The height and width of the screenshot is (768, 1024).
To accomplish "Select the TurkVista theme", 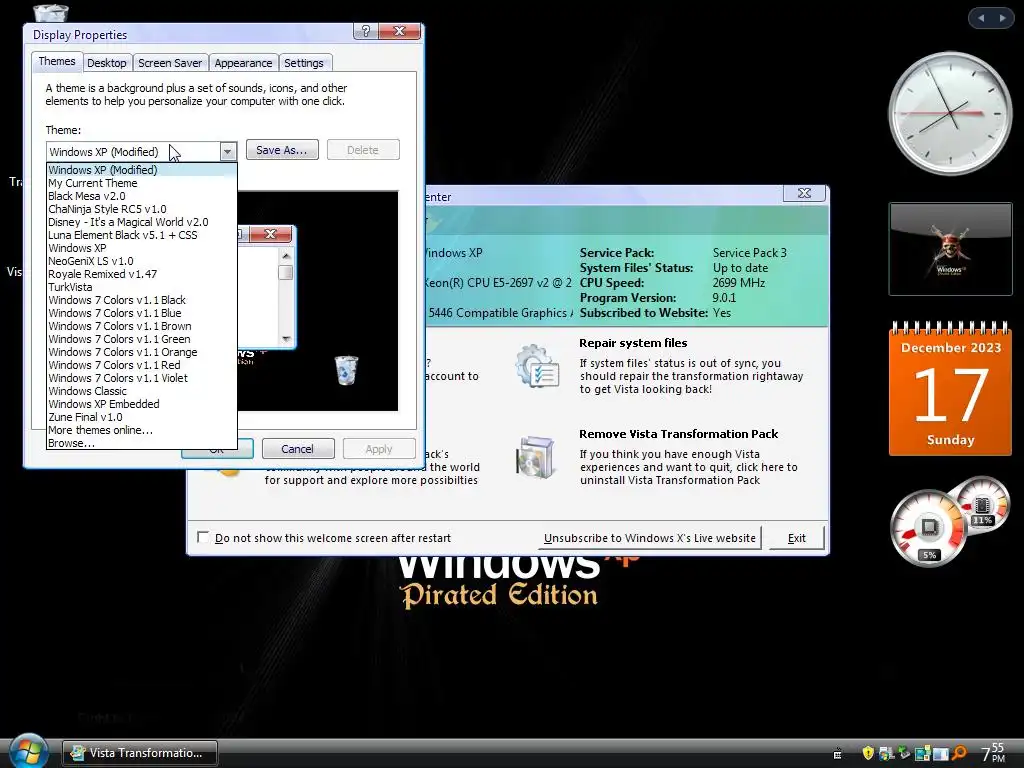I will tap(142, 287).
